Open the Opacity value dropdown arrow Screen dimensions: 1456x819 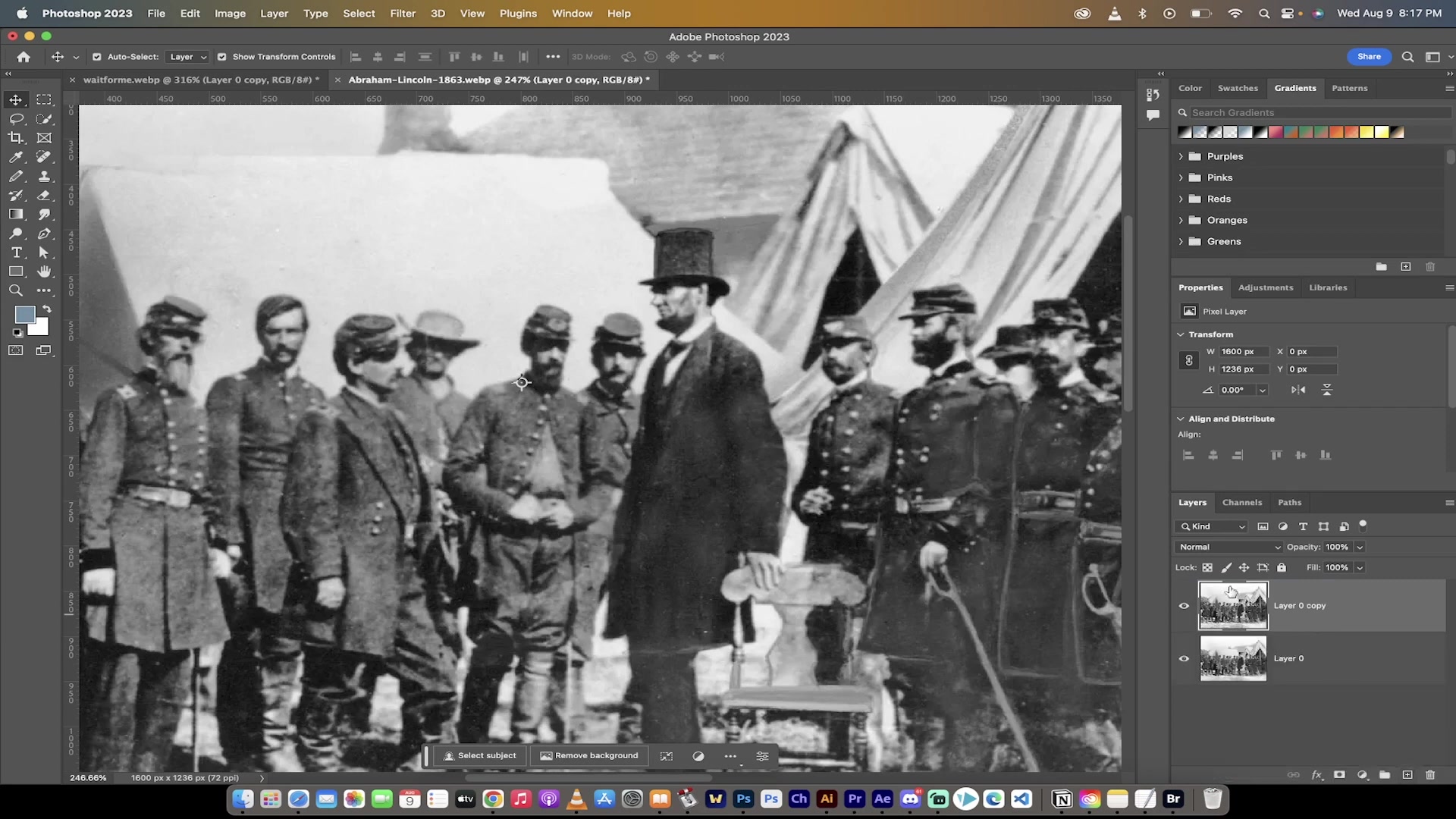pos(1360,547)
